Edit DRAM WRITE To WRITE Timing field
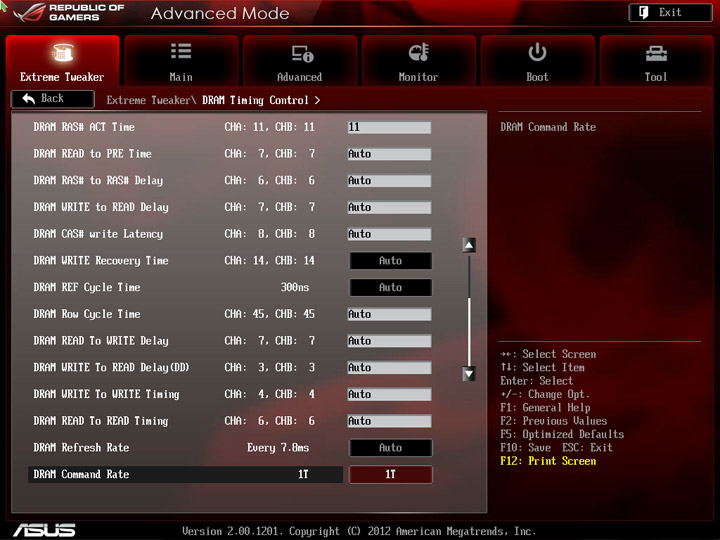This screenshot has width=720, height=540. [x=389, y=394]
